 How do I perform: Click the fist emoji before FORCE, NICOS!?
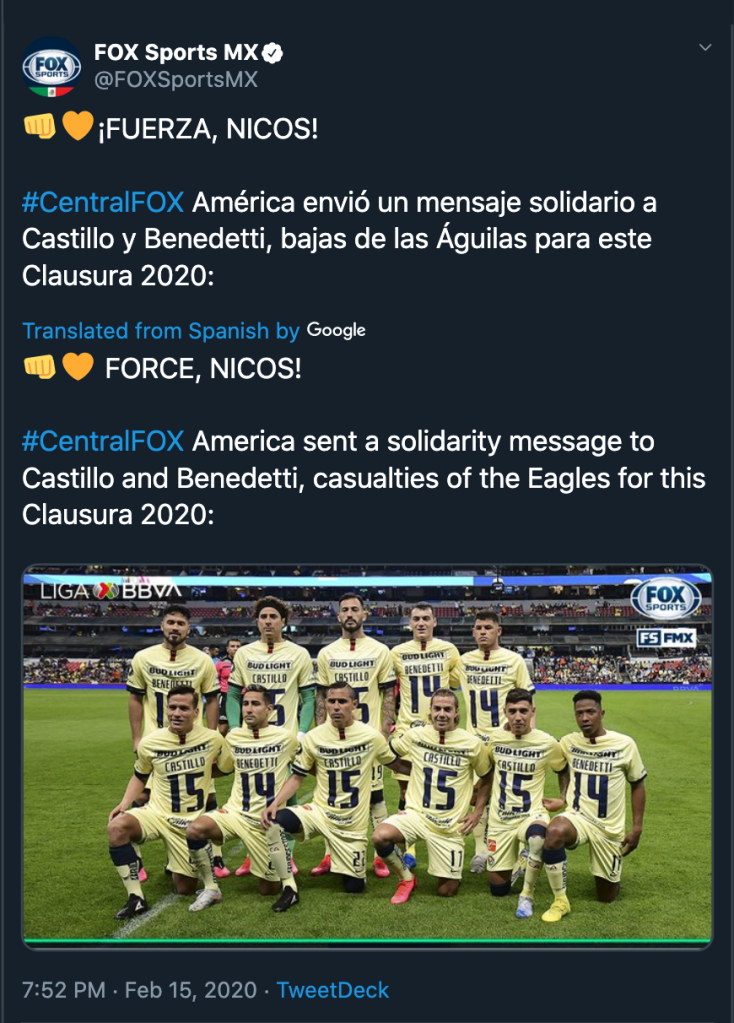(39, 368)
